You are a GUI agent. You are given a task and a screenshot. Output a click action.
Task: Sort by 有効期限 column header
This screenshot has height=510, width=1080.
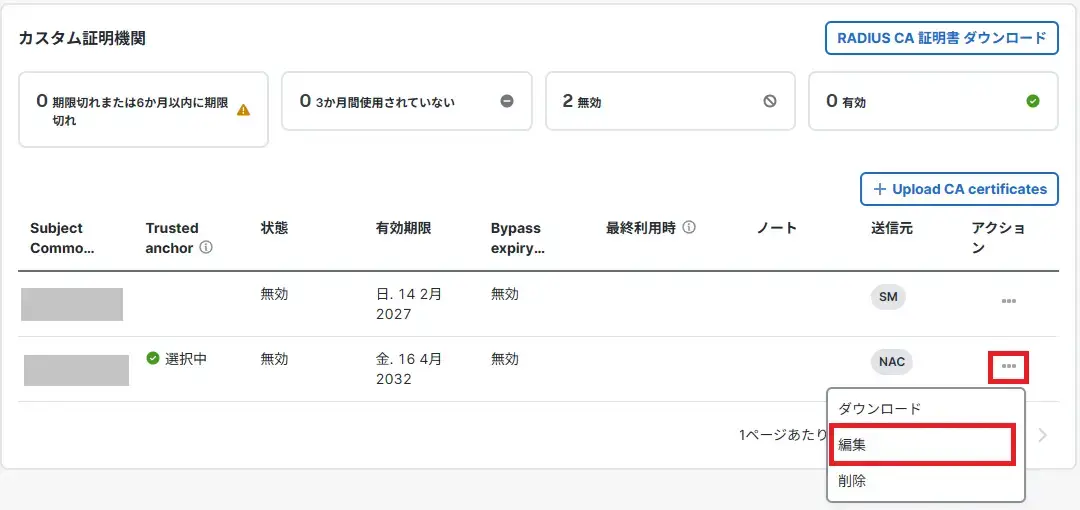tap(403, 228)
